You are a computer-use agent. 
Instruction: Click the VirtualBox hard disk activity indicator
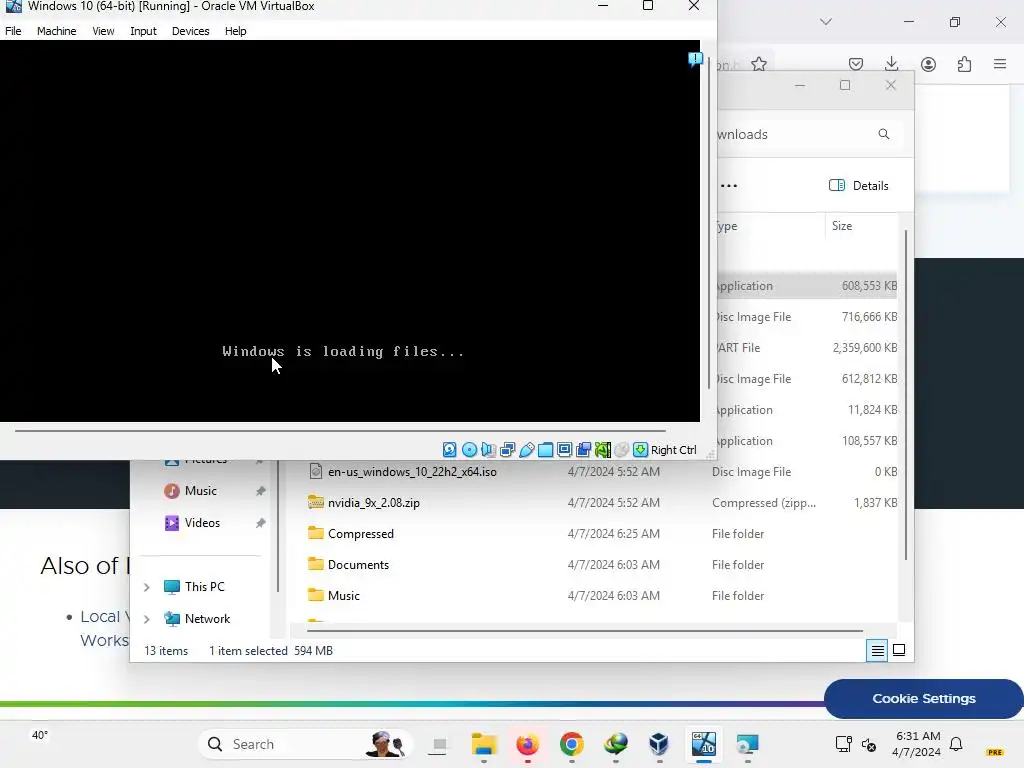(x=449, y=449)
